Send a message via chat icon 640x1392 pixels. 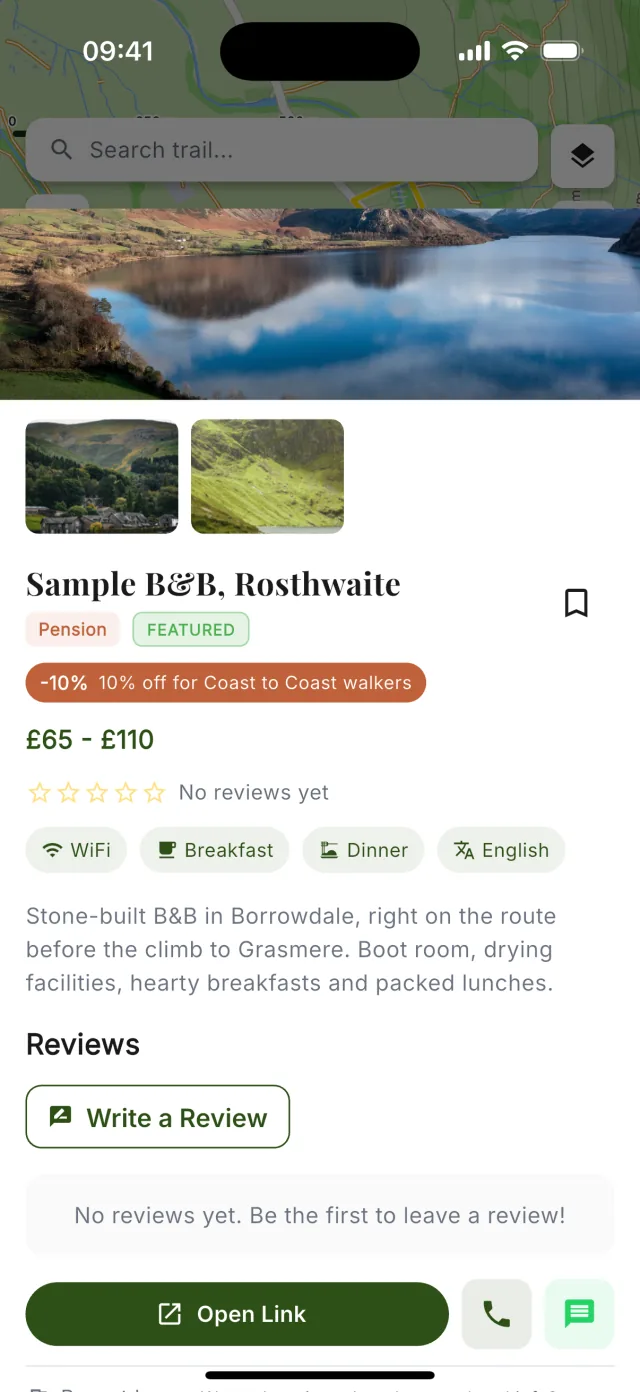tap(579, 1314)
